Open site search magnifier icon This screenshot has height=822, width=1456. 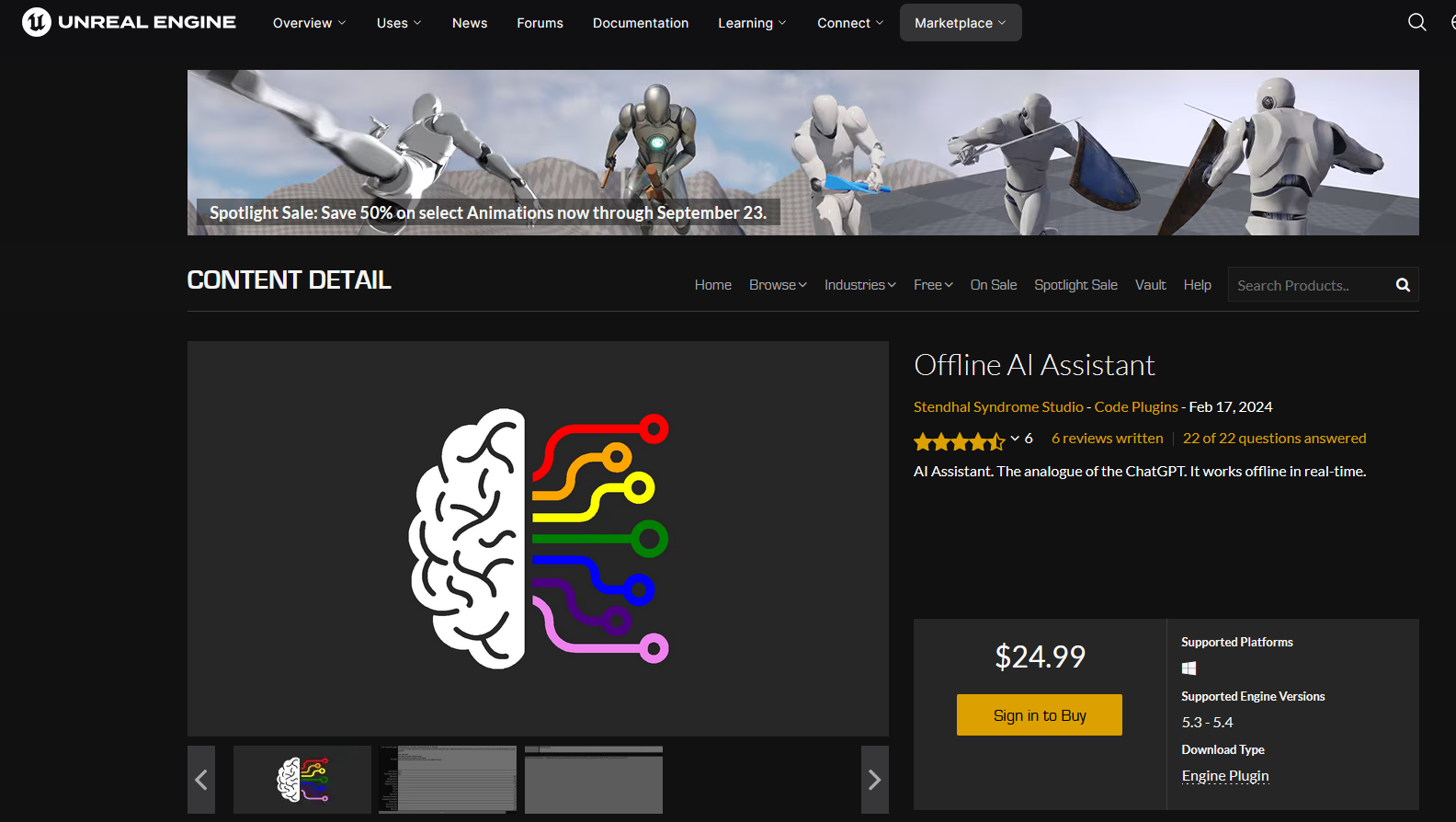[1417, 22]
